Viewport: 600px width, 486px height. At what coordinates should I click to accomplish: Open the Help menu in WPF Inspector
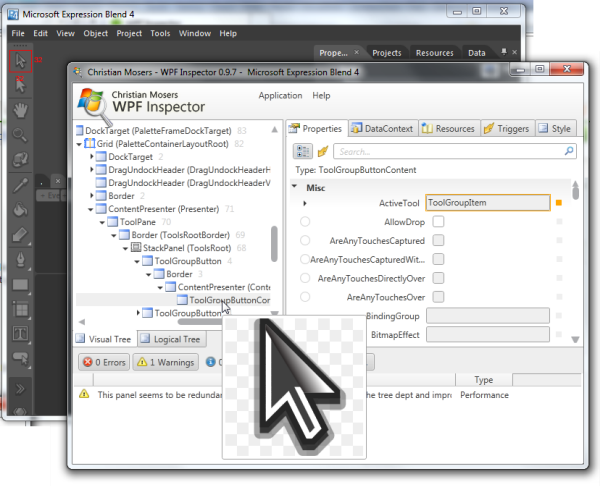[x=321, y=95]
